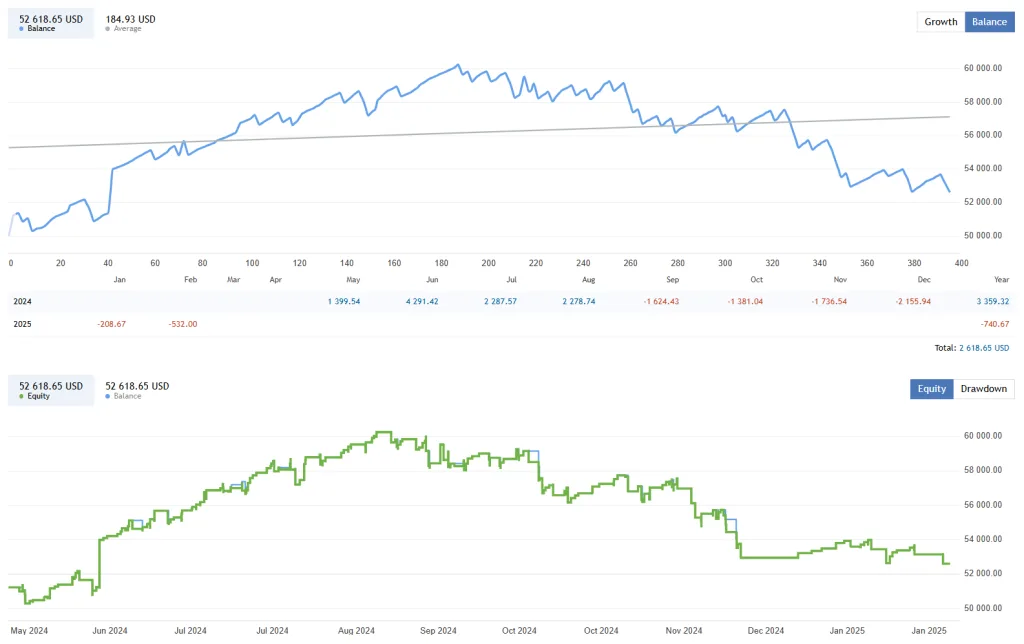Switch to the Growth view
Image resolution: width=1024 pixels, height=644 pixels.
click(940, 21)
